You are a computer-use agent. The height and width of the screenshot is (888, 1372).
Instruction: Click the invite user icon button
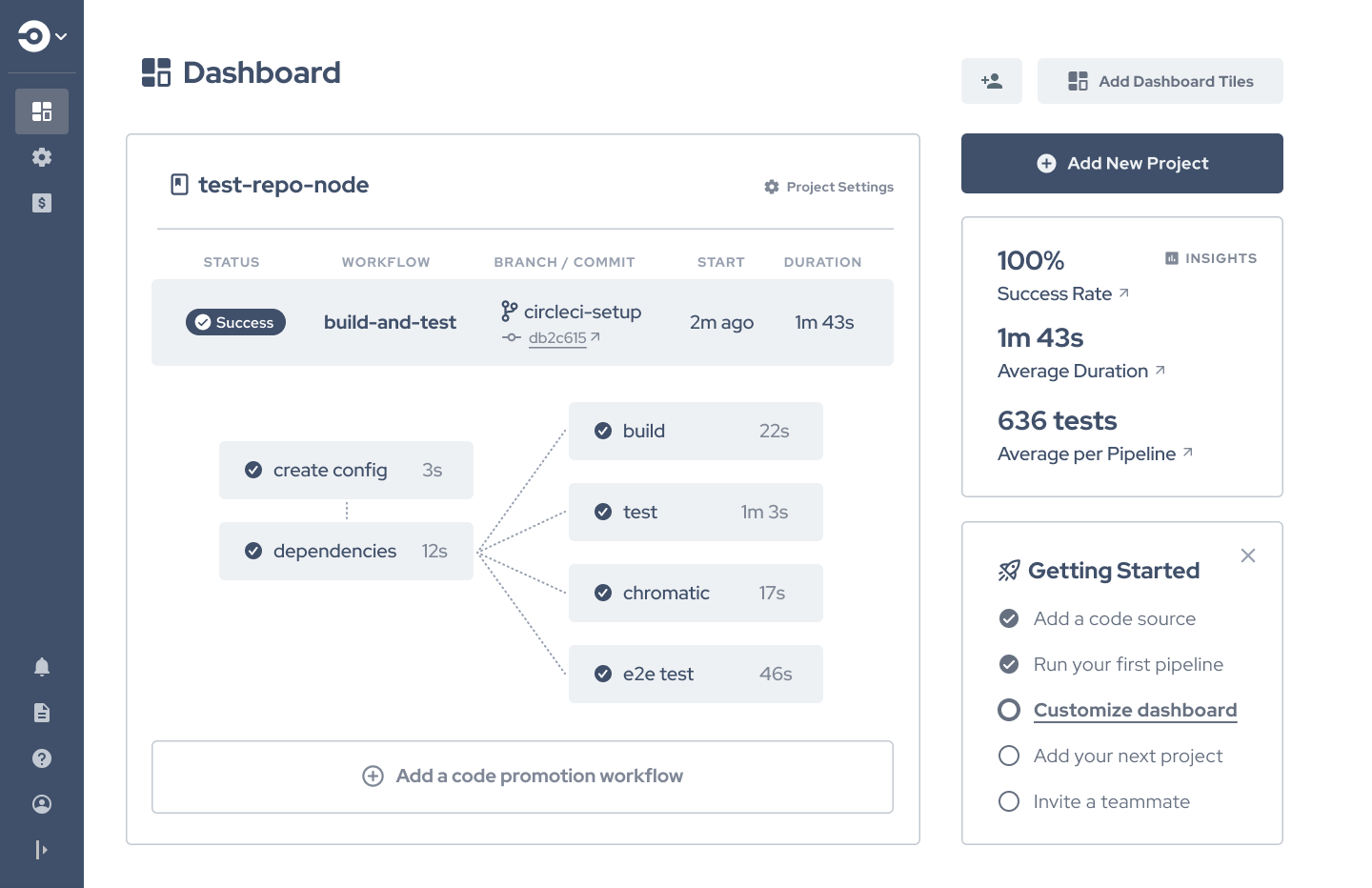pyautogui.click(x=991, y=81)
